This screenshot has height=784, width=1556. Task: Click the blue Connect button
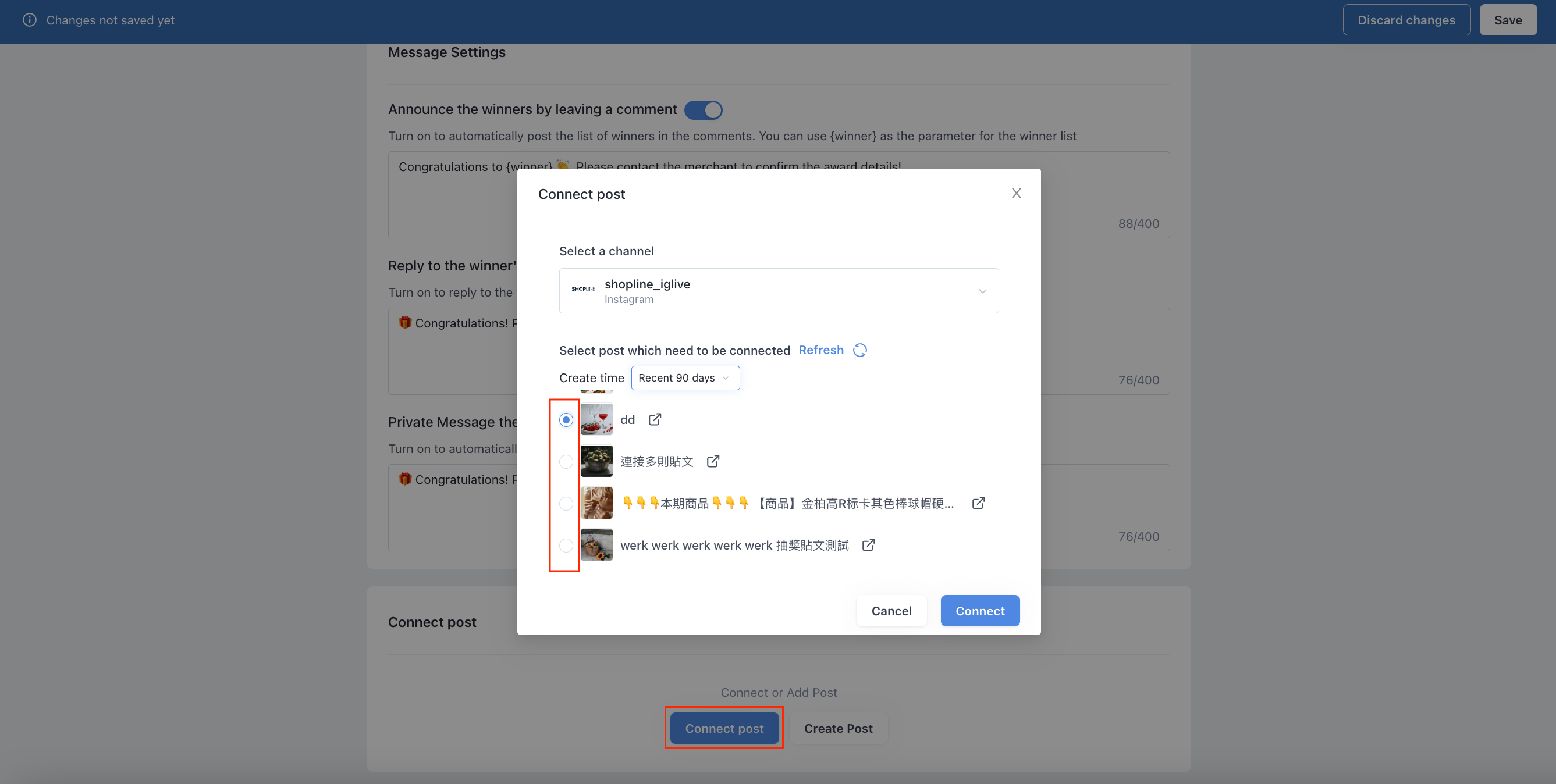(x=980, y=611)
